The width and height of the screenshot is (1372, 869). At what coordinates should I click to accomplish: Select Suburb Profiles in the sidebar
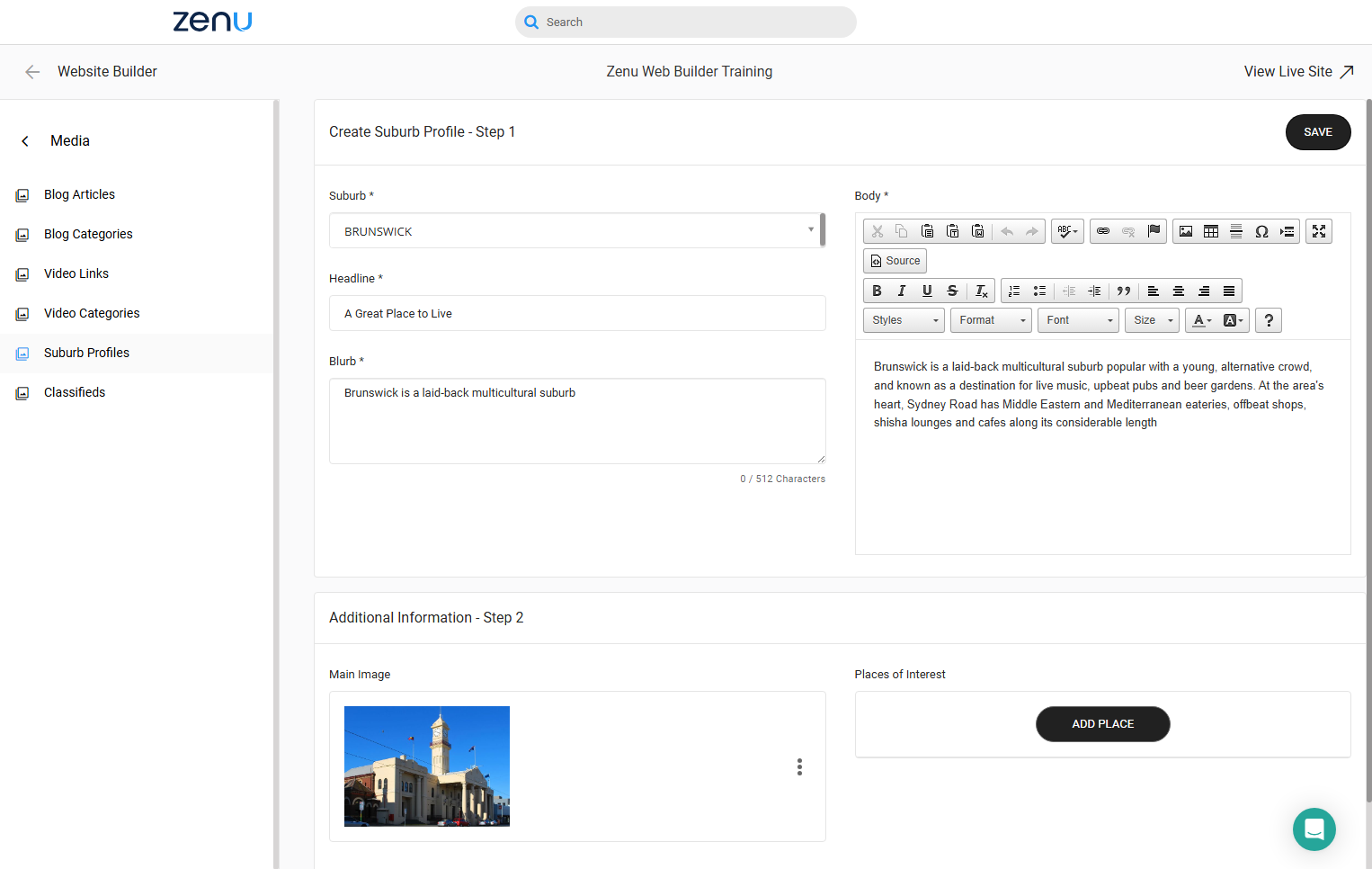pyautogui.click(x=86, y=353)
